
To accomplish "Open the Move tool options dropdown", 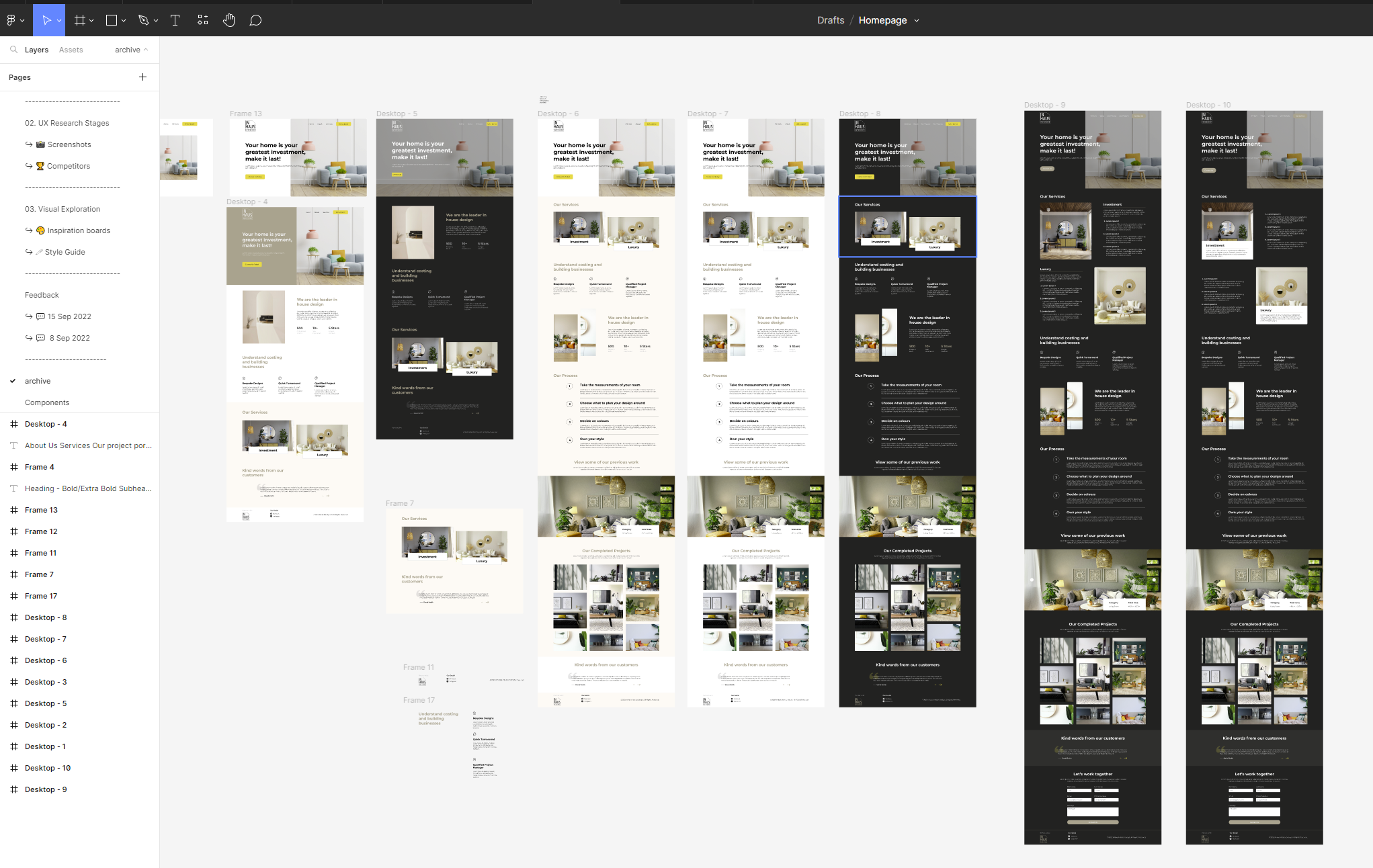I will pyautogui.click(x=59, y=19).
